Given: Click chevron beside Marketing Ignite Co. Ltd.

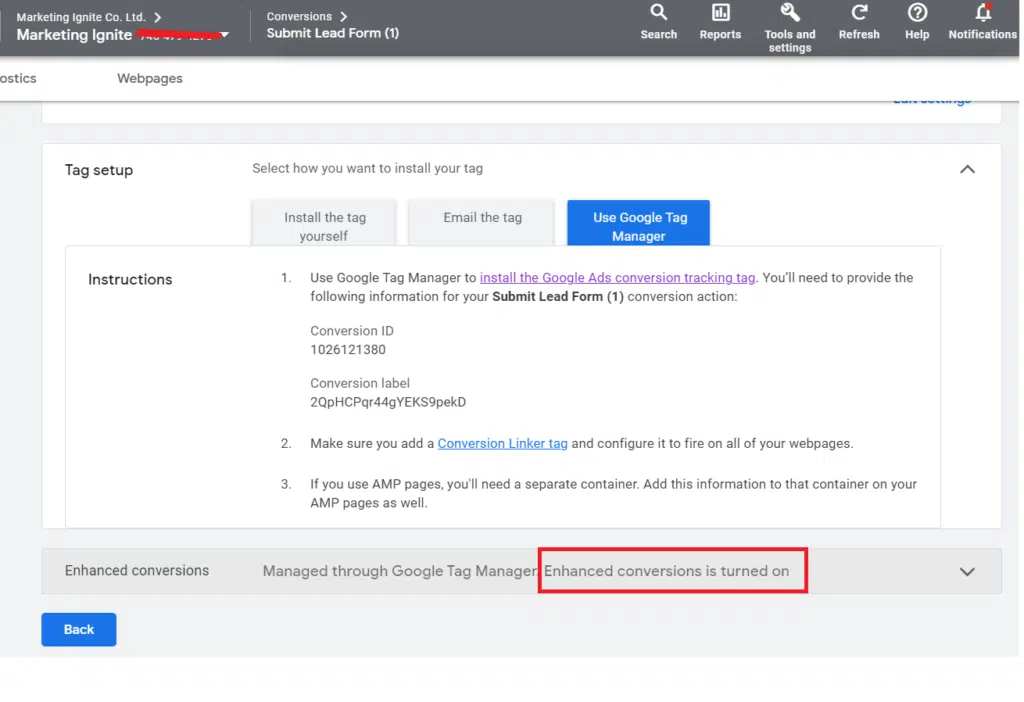Looking at the screenshot, I should pyautogui.click(x=158, y=17).
